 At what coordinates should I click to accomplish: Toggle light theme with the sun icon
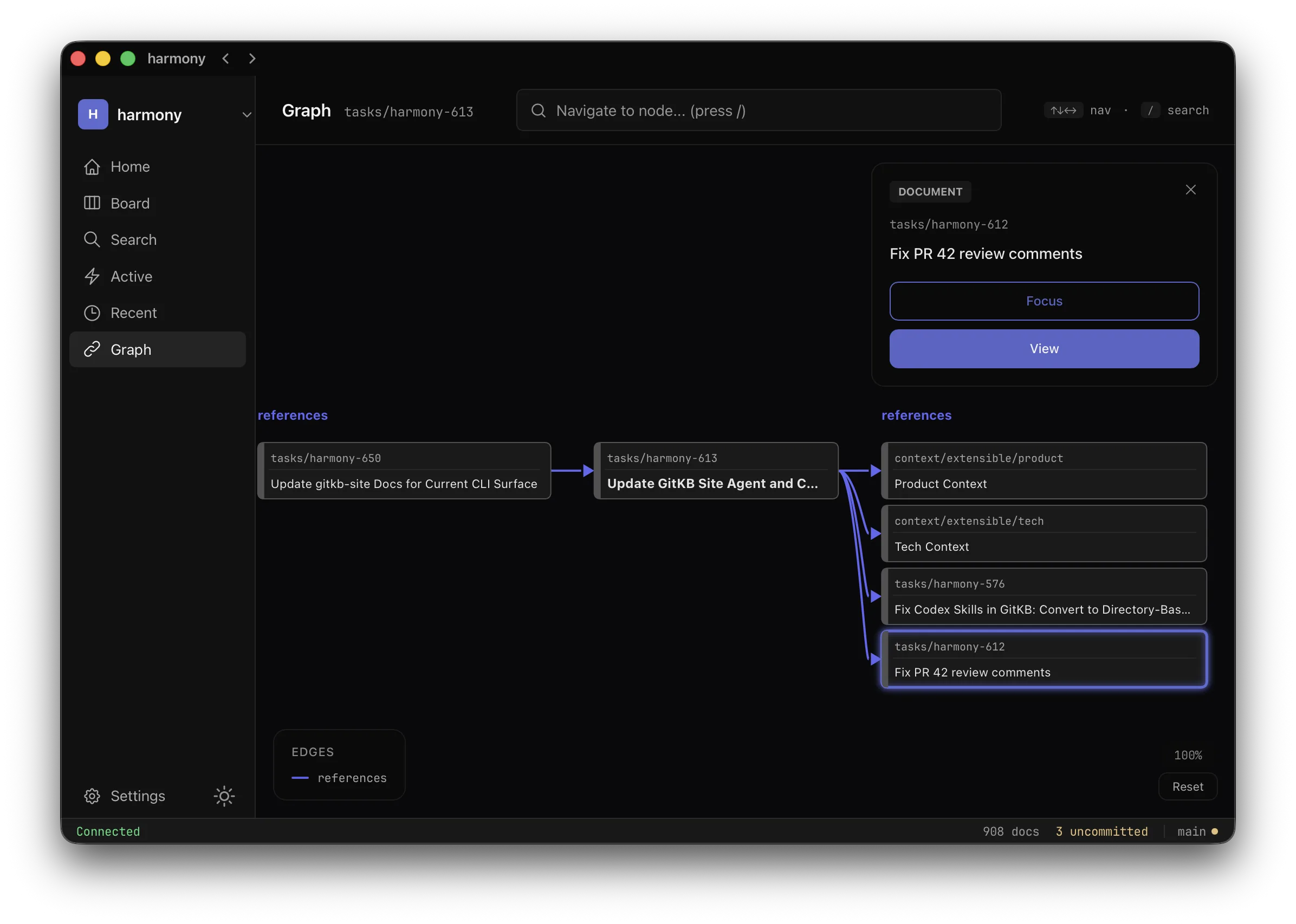point(224,796)
